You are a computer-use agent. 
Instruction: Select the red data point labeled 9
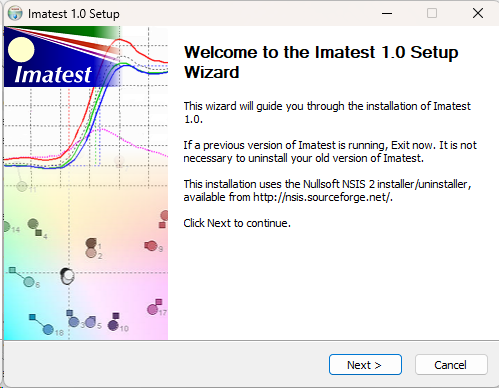[151, 246]
